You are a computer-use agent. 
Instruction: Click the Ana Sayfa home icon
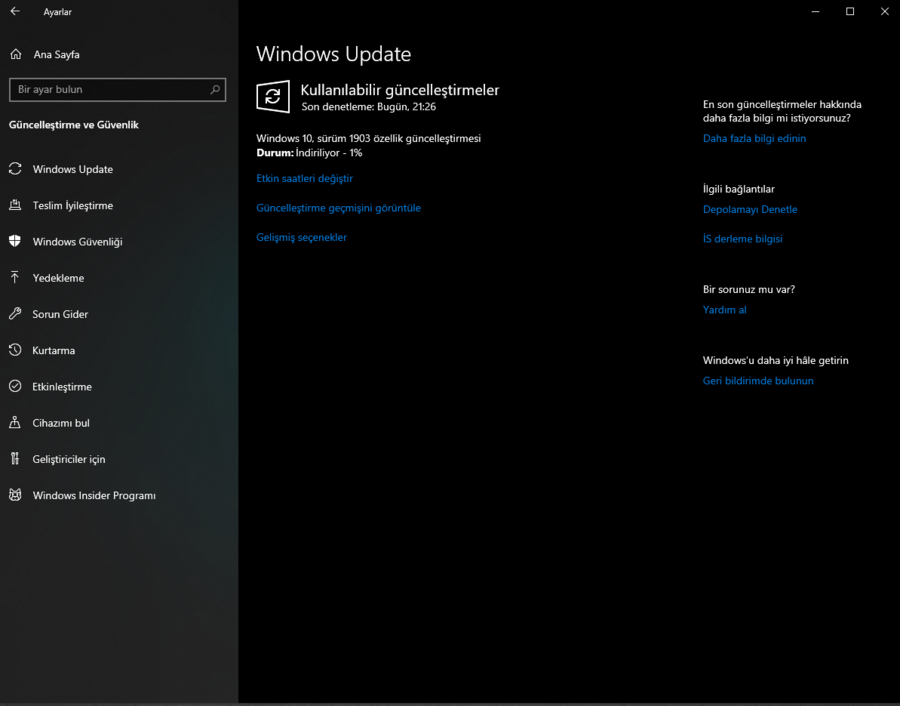pos(15,54)
